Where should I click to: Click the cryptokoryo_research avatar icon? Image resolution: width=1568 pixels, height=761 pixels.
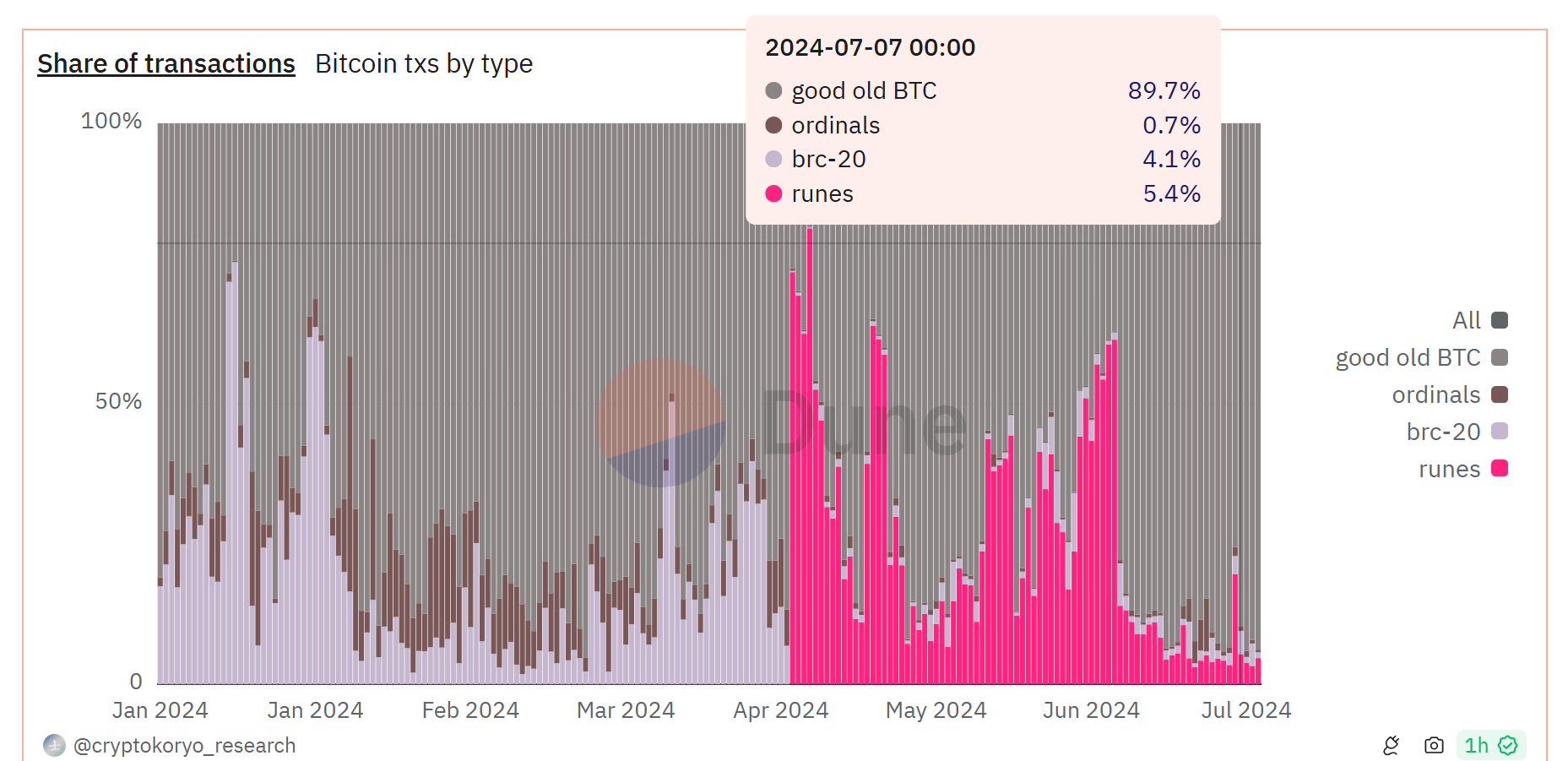pyautogui.click(x=54, y=746)
